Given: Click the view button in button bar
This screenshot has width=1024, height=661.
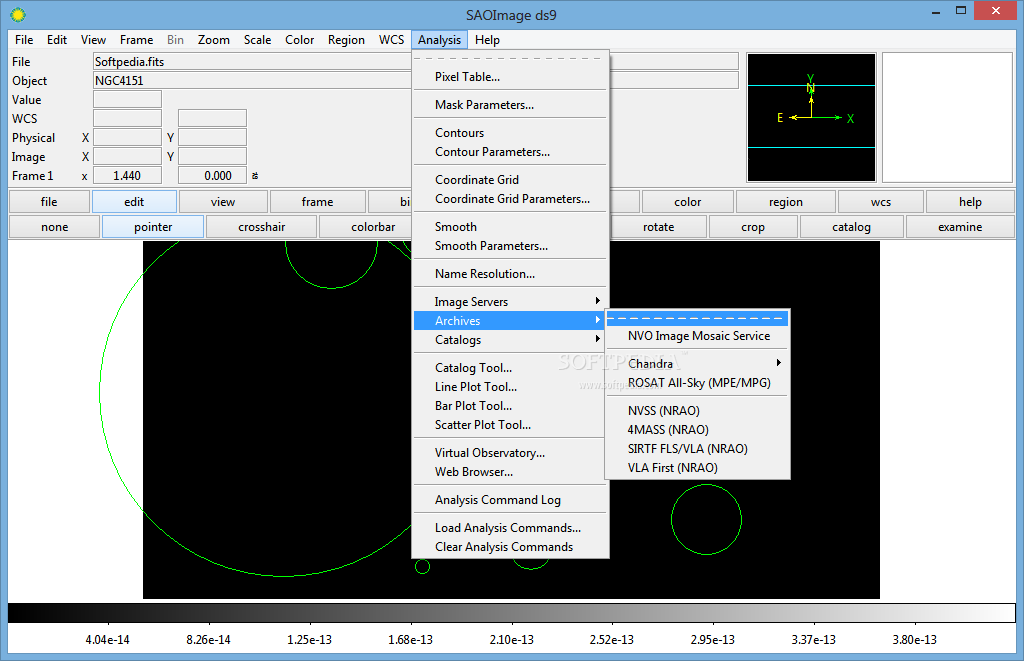Looking at the screenshot, I should (x=223, y=202).
